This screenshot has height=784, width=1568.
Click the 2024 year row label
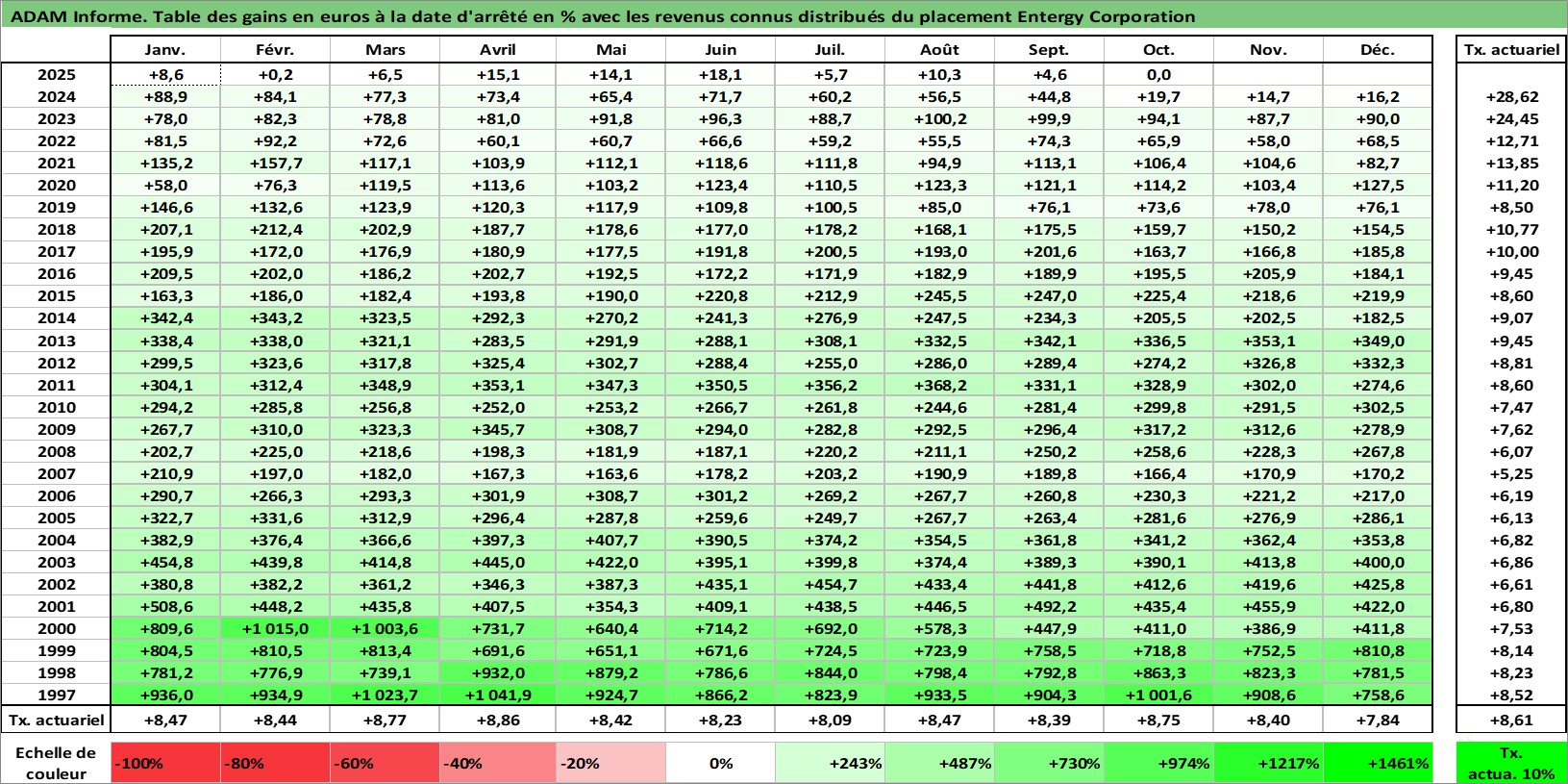tap(57, 96)
